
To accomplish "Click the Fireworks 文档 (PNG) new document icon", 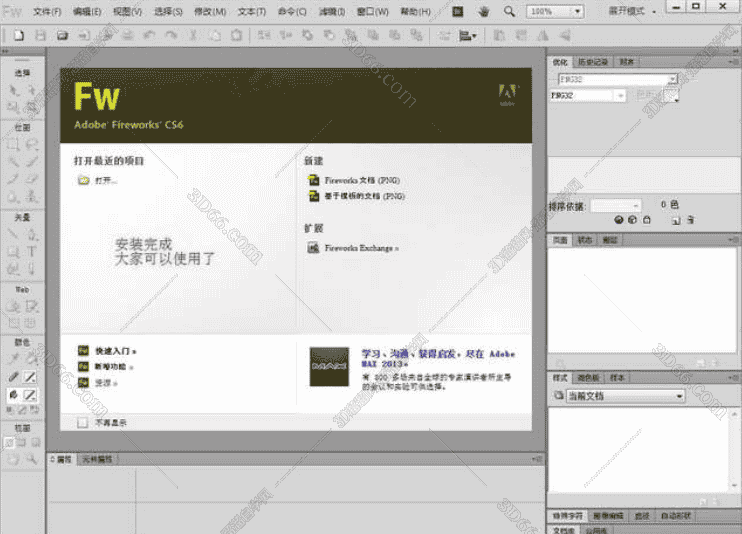I will click(x=313, y=180).
